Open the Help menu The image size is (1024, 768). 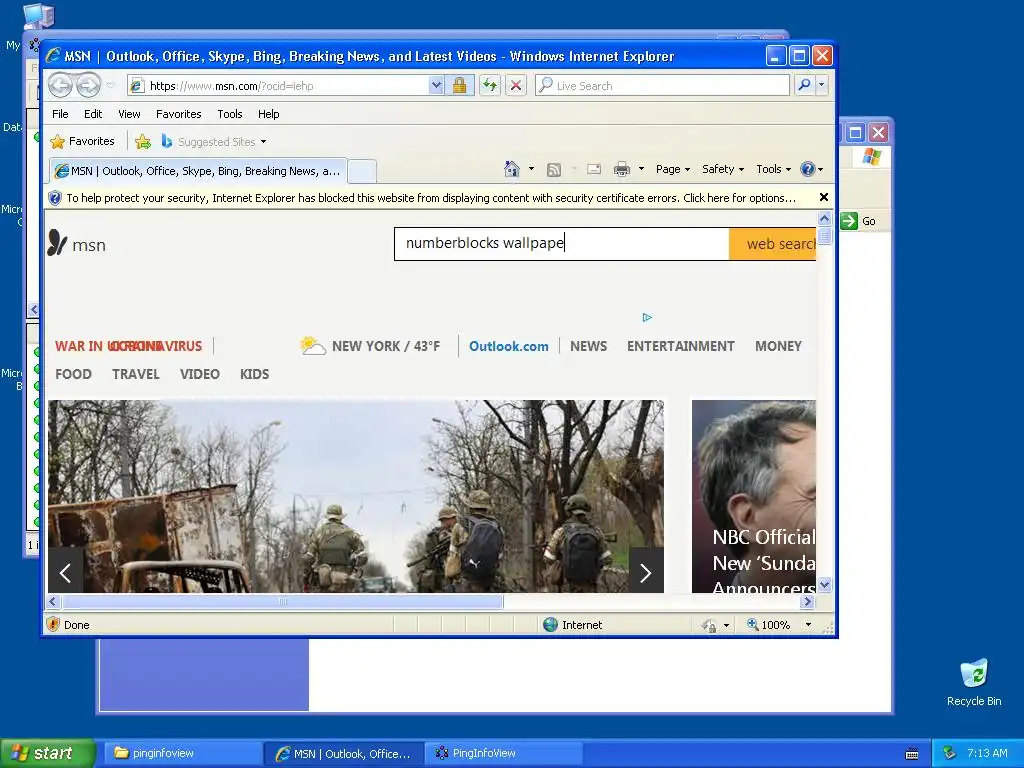coord(268,114)
